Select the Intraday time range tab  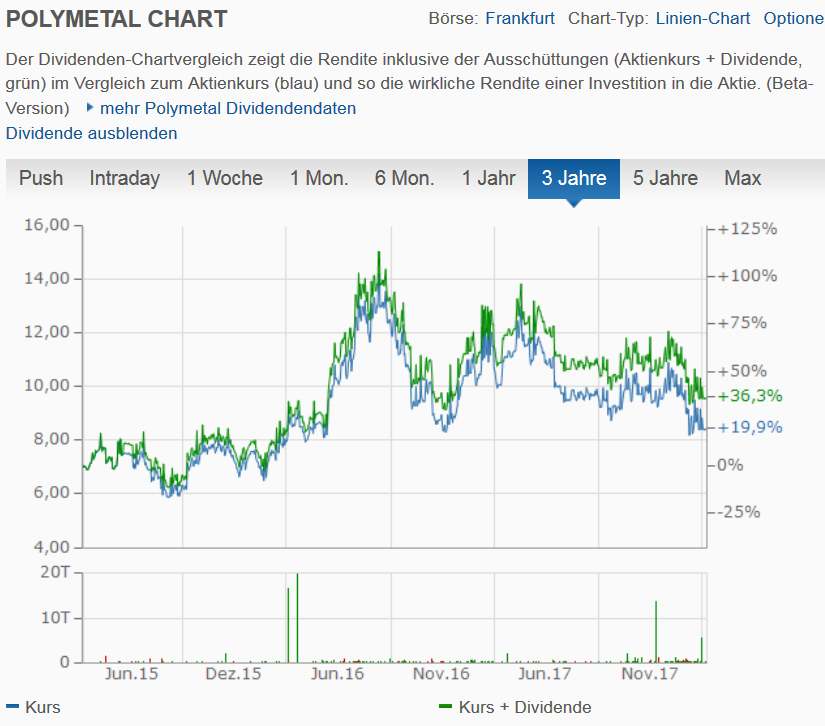coord(125,178)
